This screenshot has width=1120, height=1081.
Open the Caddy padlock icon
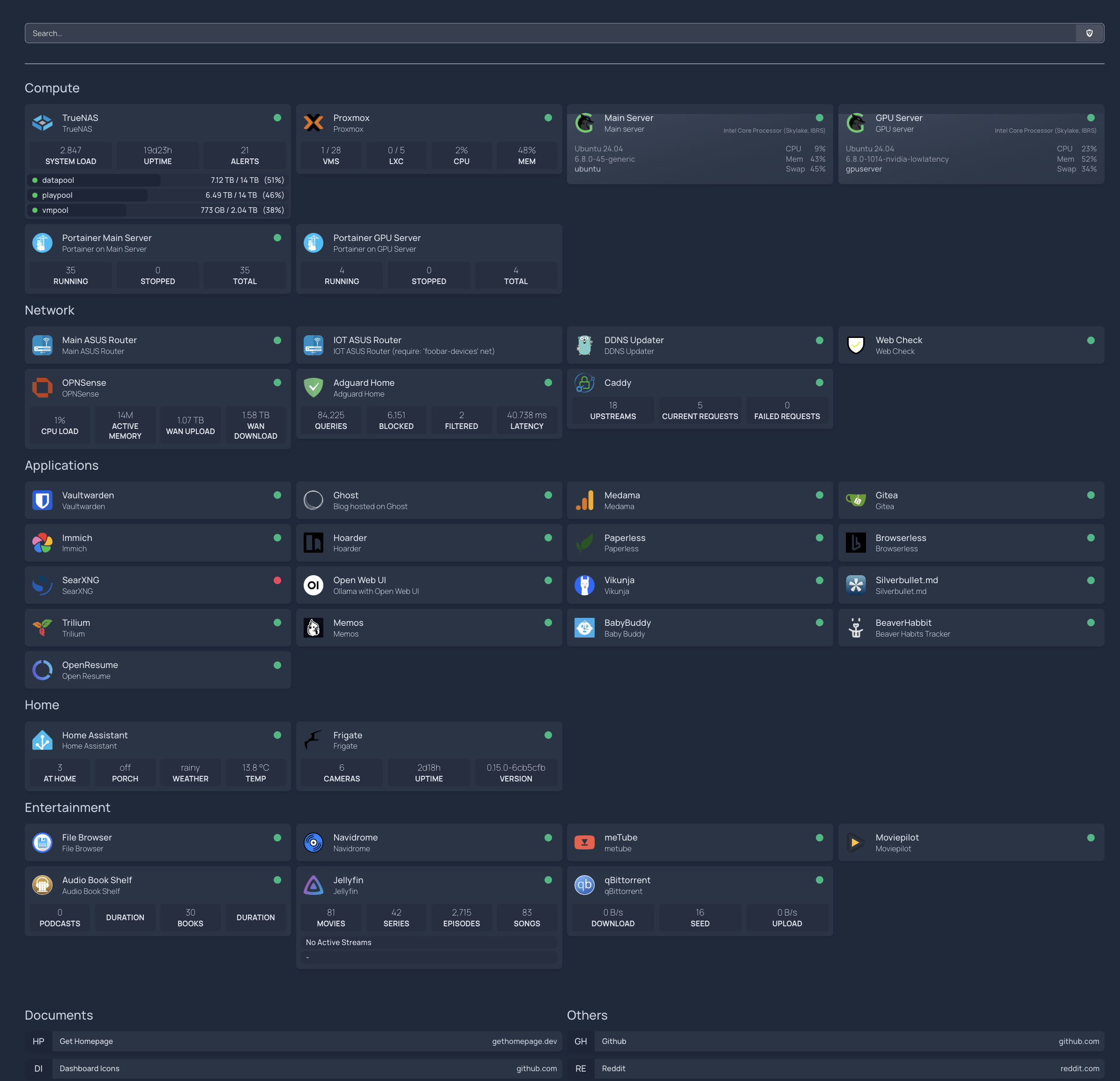[x=584, y=383]
